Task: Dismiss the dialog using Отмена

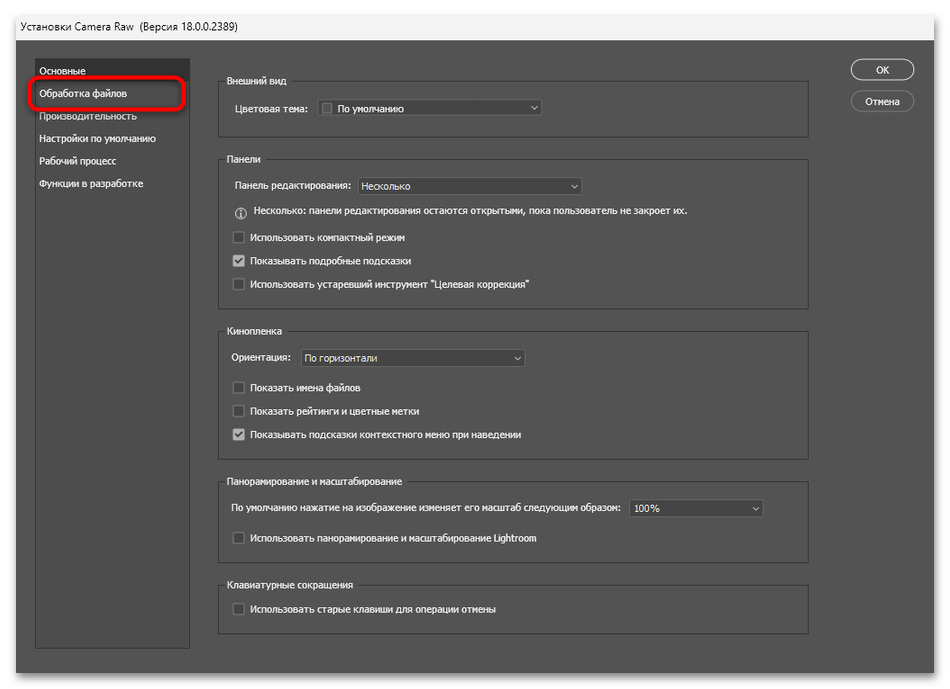Action: [881, 101]
